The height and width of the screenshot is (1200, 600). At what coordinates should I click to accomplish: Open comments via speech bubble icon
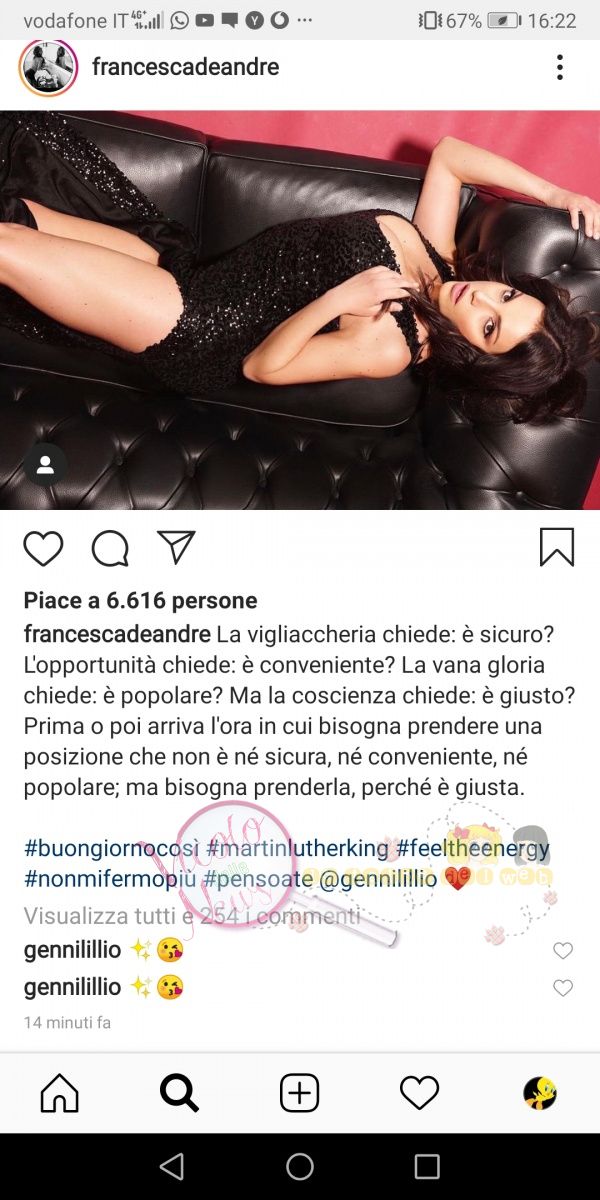pos(110,548)
